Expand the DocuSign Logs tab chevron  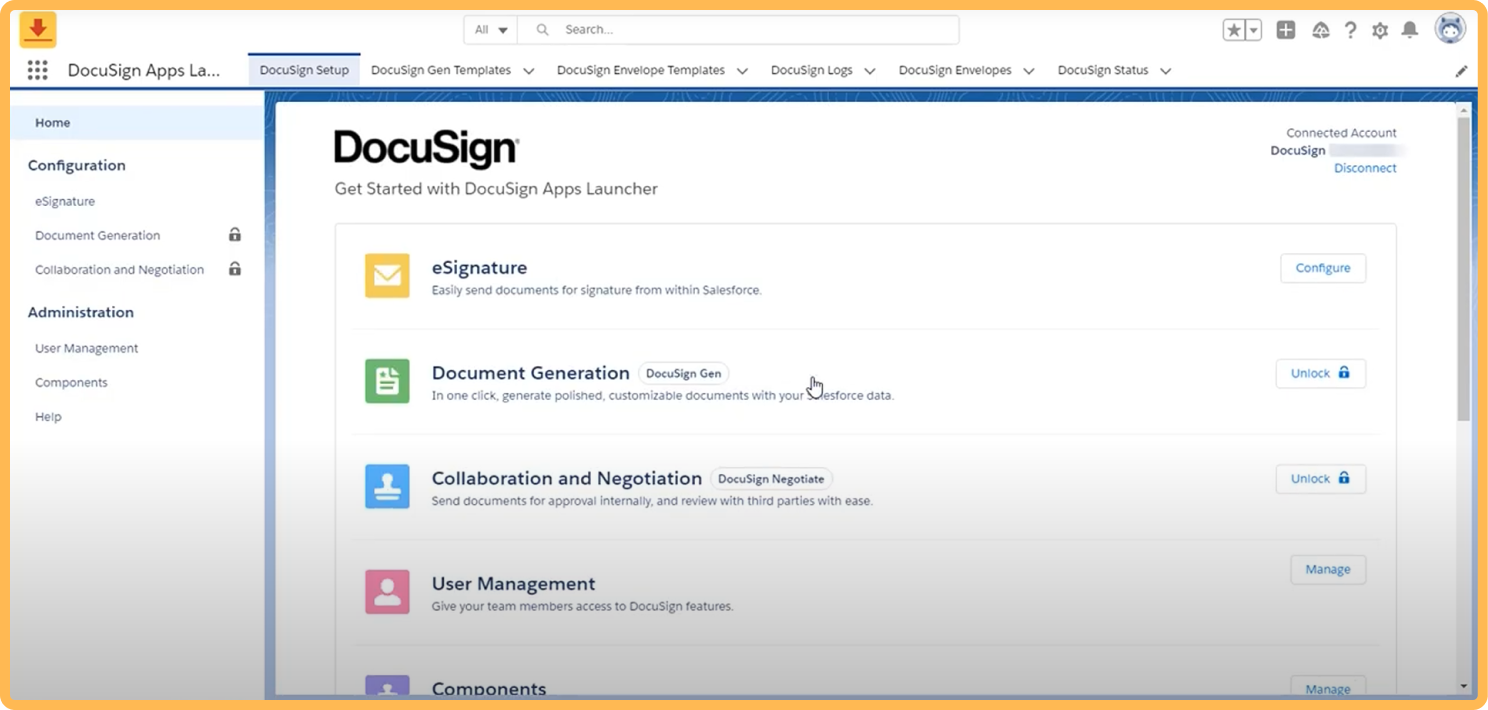(x=870, y=71)
